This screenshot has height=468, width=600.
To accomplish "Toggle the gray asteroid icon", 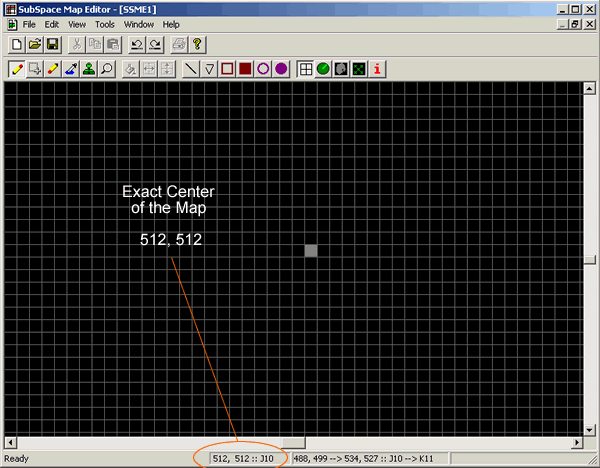I will tap(341, 69).
